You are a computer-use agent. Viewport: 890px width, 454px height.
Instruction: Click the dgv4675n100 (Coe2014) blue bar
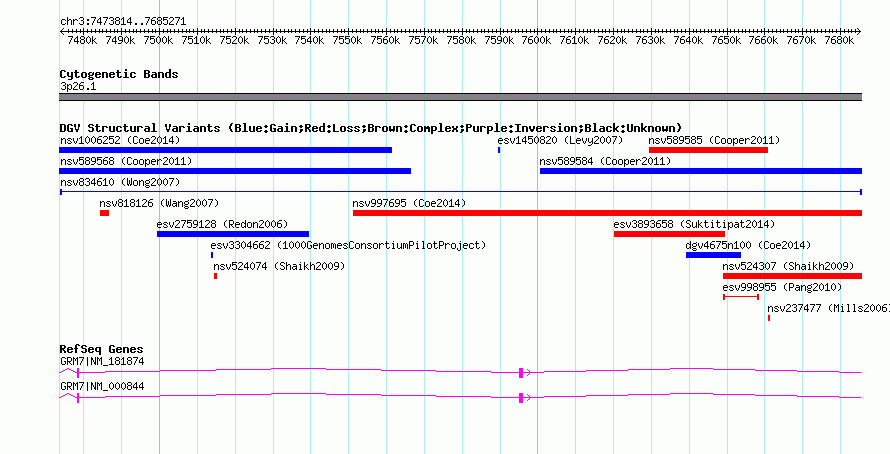click(713, 255)
